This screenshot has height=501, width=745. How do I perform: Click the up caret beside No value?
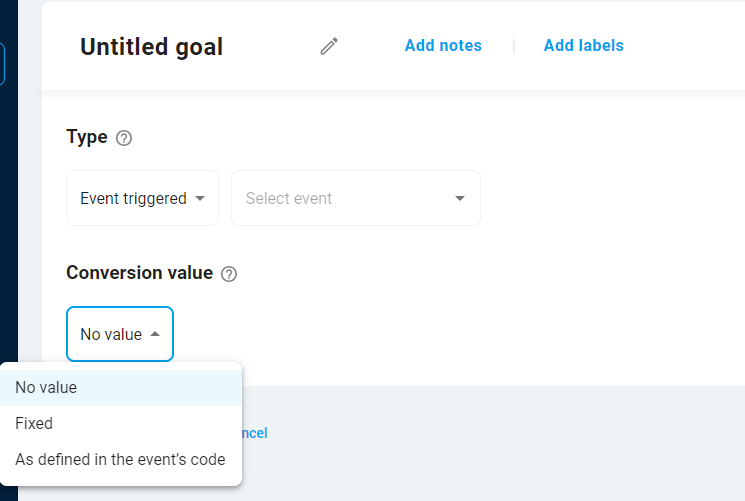tap(155, 334)
